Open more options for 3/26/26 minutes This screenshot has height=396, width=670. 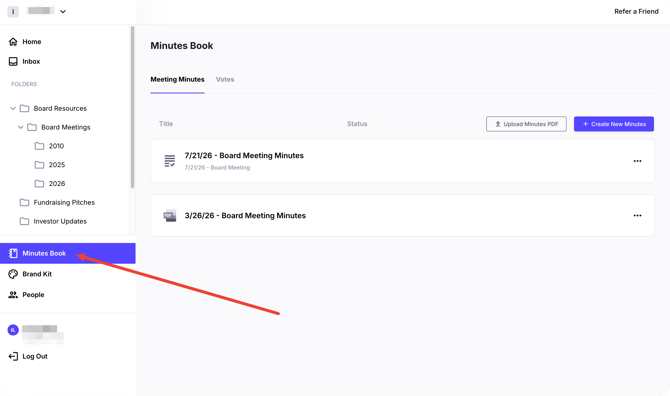[638, 216]
